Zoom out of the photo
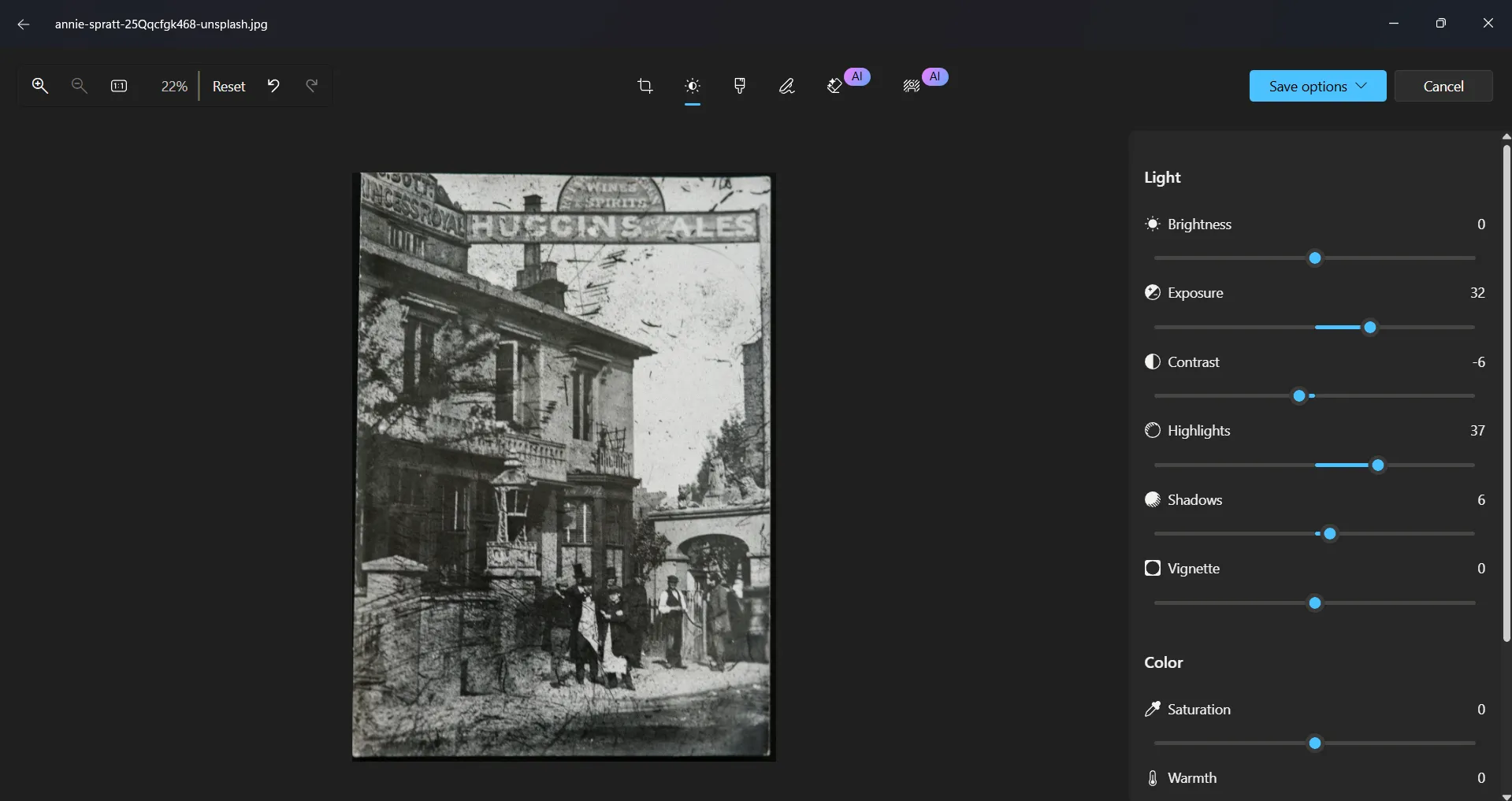The width and height of the screenshot is (1512, 801). 79,86
